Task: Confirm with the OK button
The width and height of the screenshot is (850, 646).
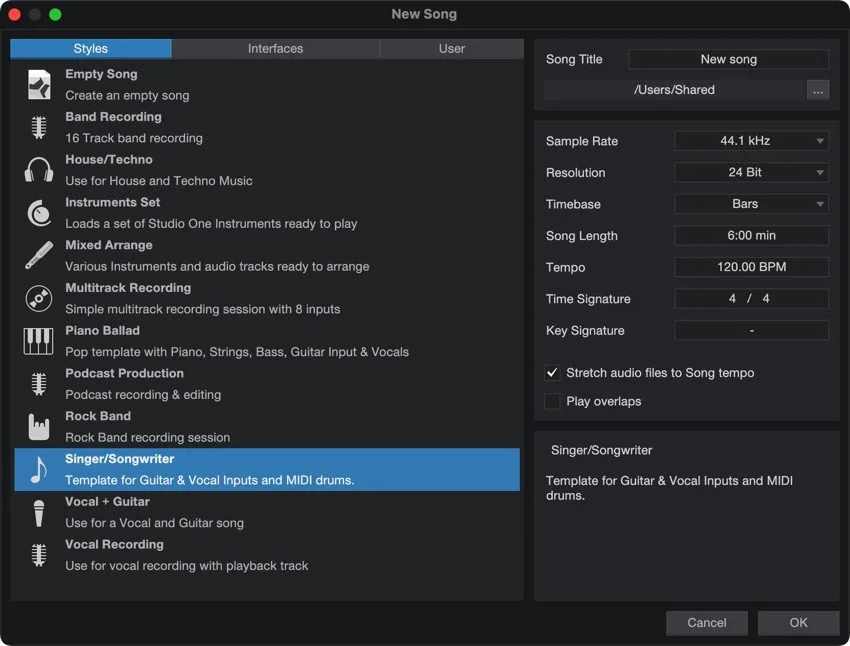Action: (798, 622)
